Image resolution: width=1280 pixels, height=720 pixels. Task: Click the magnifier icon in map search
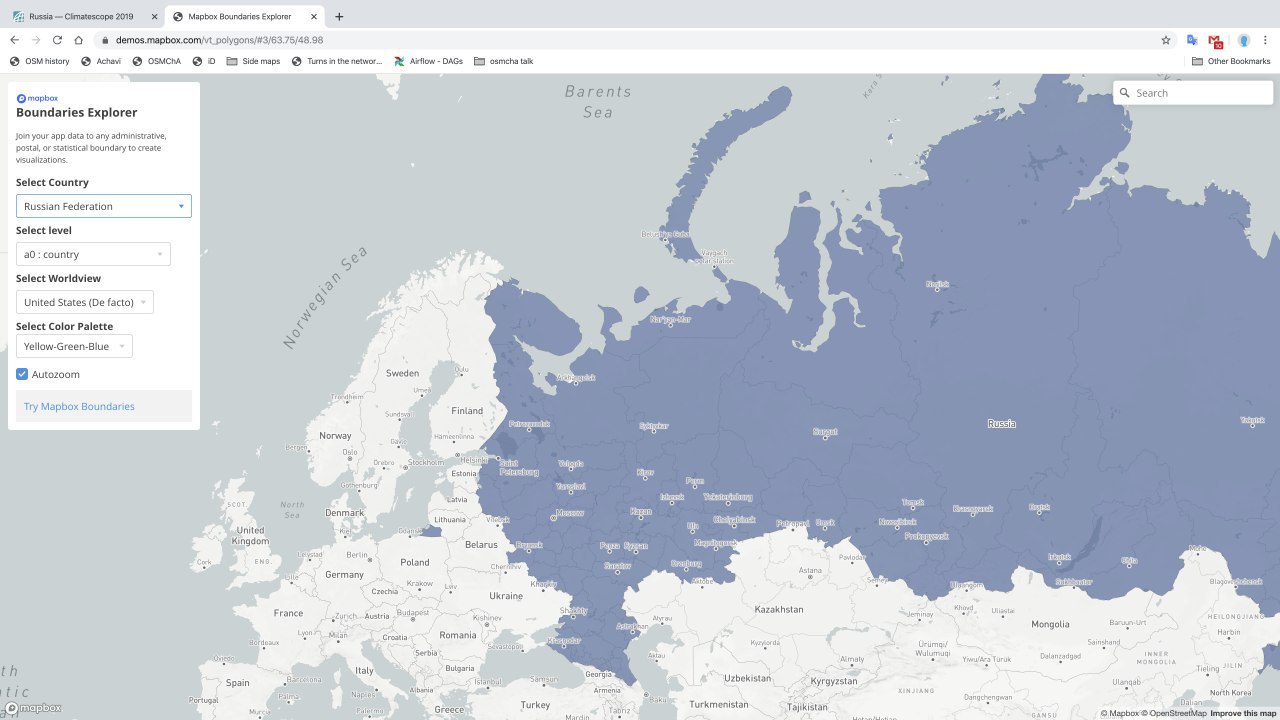tap(1125, 93)
